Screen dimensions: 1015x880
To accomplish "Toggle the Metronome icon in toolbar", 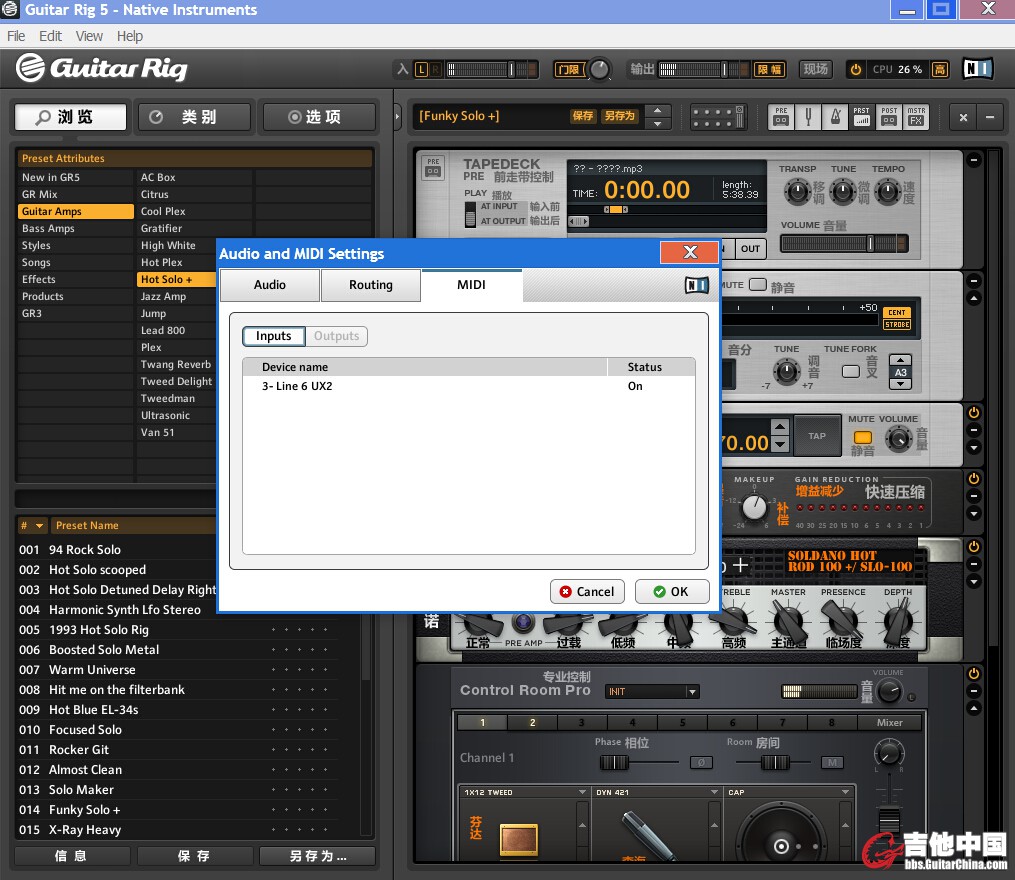I will click(x=835, y=117).
